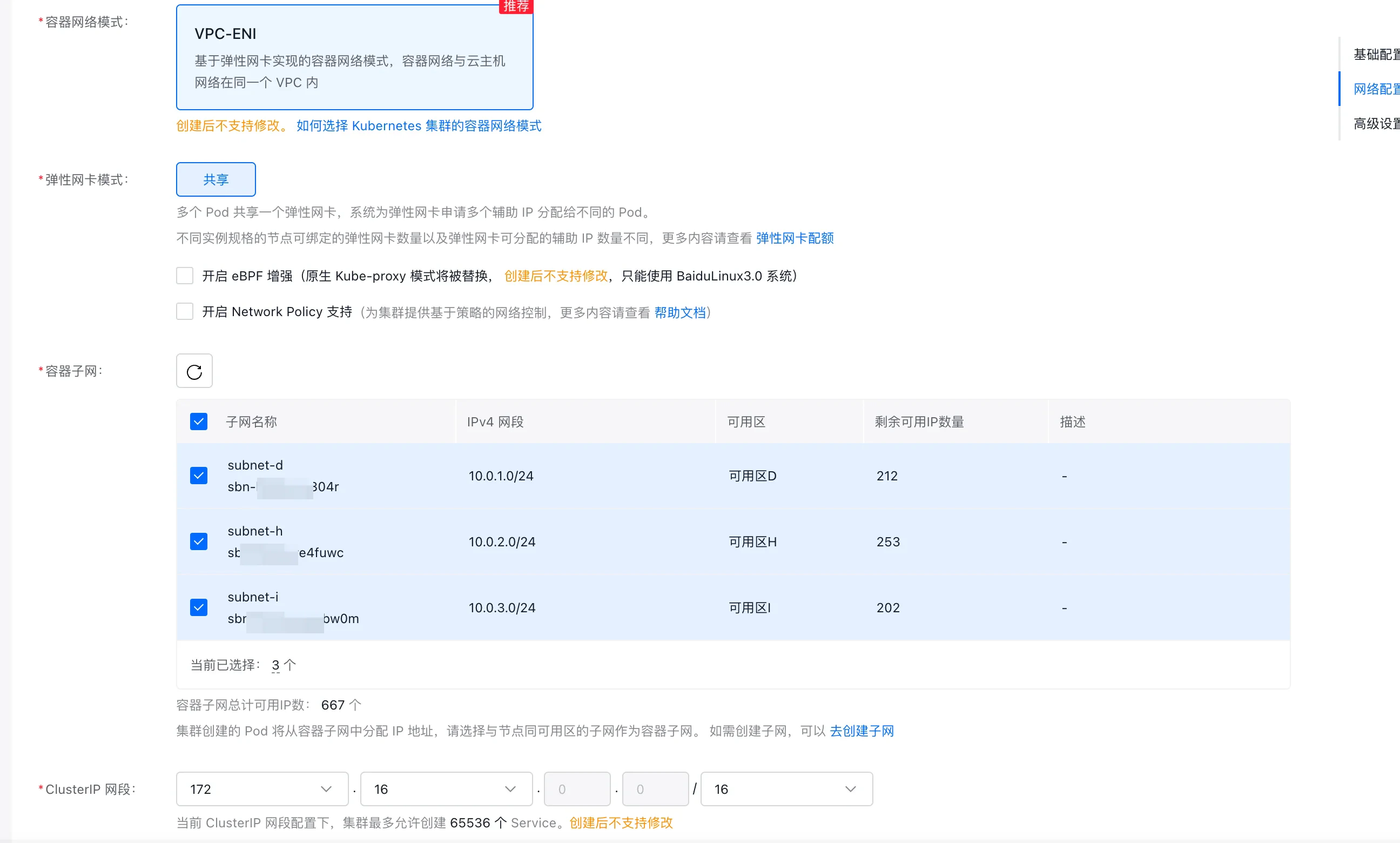Click the refresh subnet list icon
This screenshot has height=843, width=1400.
tap(194, 371)
